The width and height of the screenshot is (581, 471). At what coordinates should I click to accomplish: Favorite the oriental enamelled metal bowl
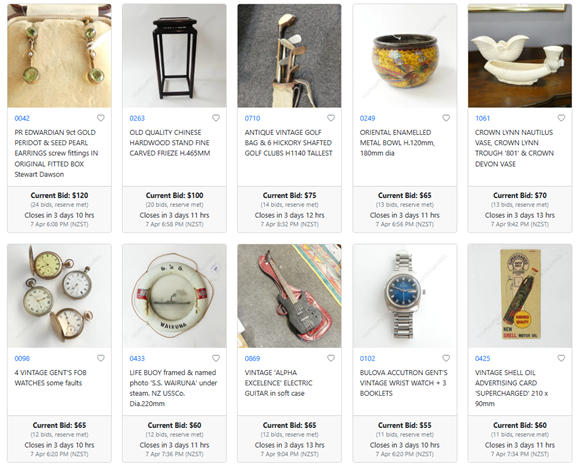tap(446, 118)
